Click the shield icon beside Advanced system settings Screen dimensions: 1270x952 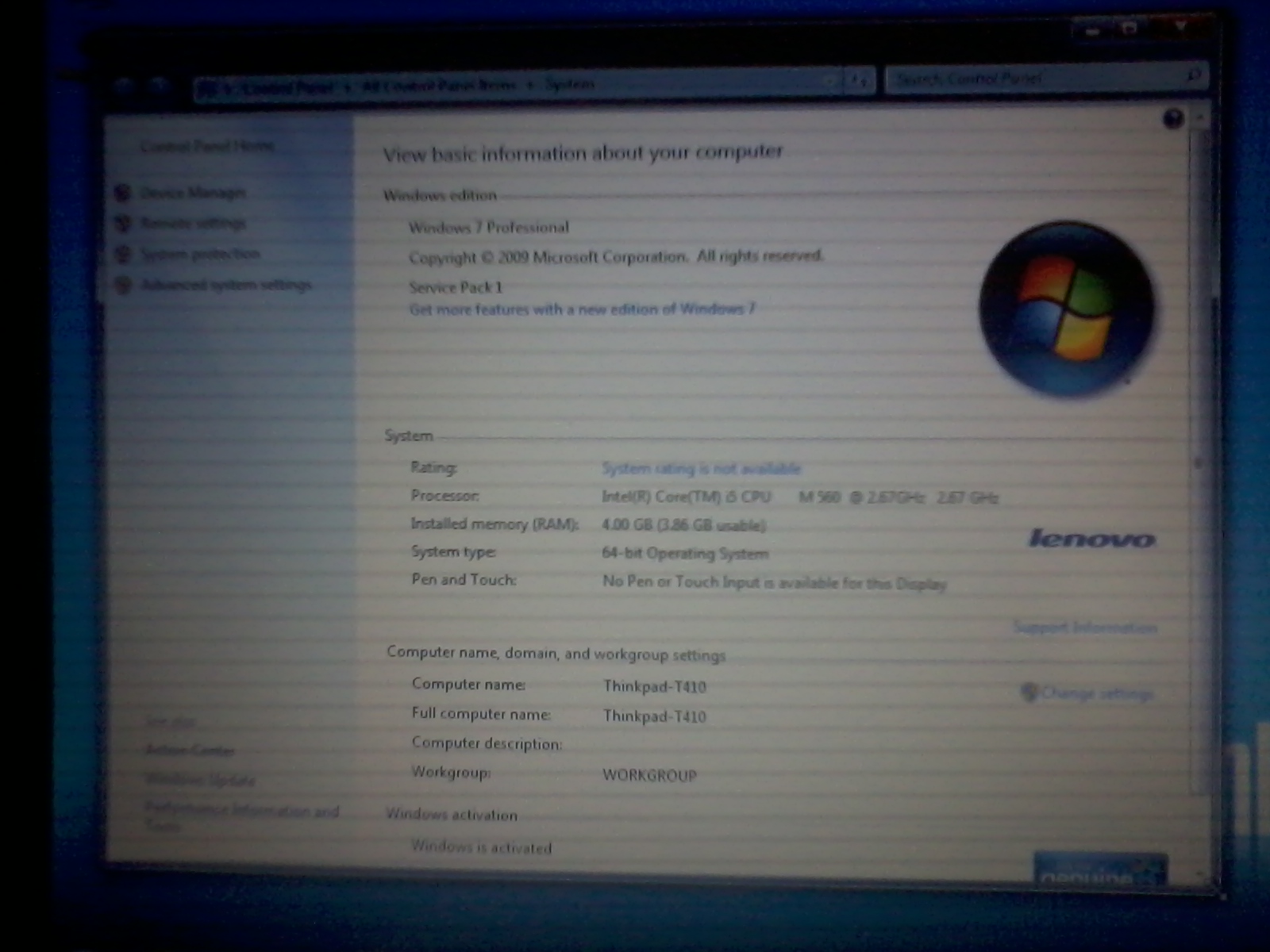(x=123, y=285)
